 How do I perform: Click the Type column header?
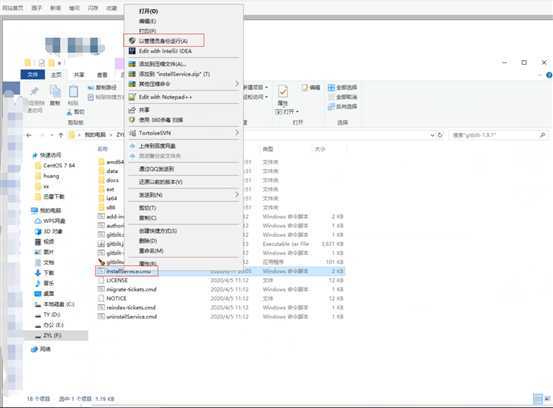pos(268,149)
